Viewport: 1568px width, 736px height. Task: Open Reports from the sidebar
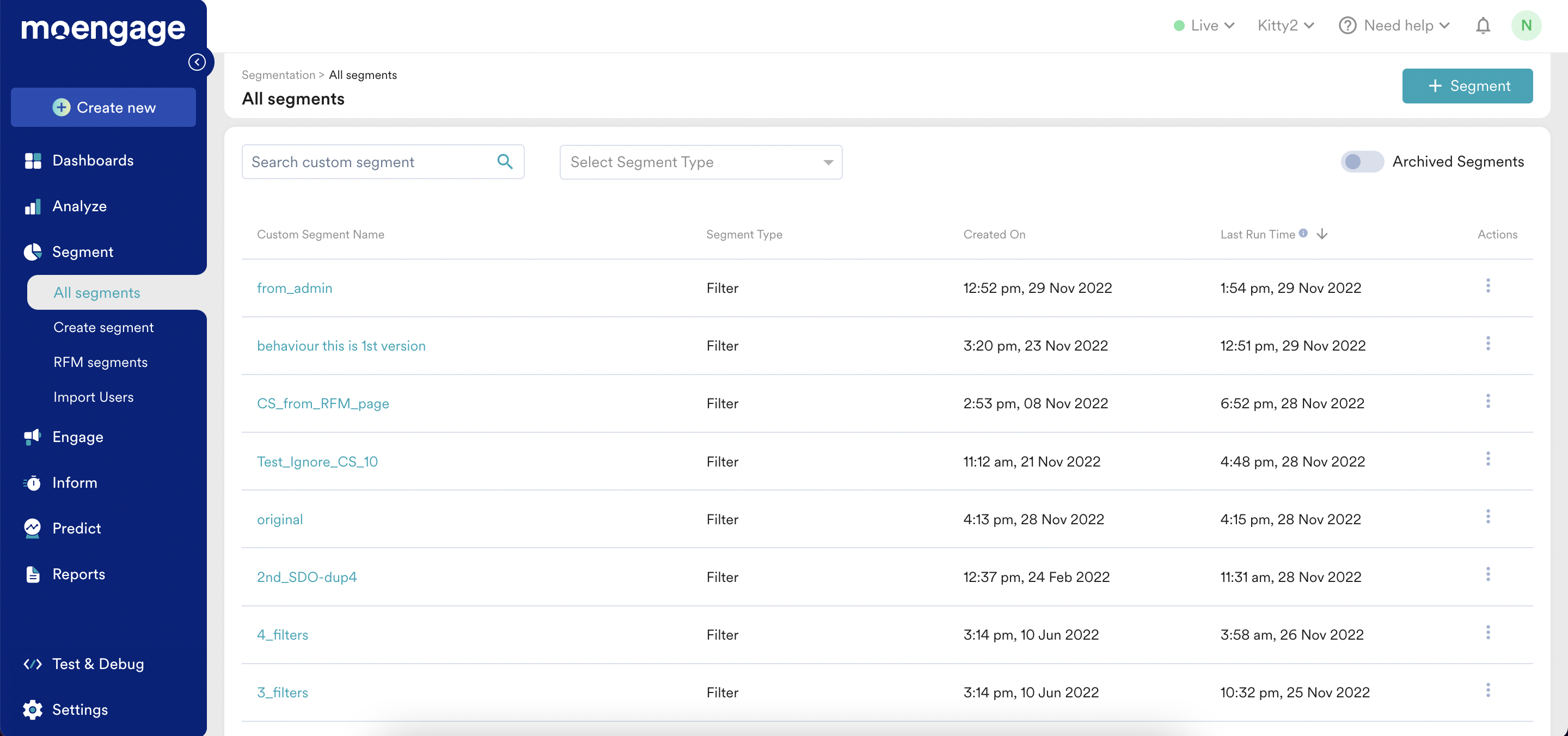(79, 574)
